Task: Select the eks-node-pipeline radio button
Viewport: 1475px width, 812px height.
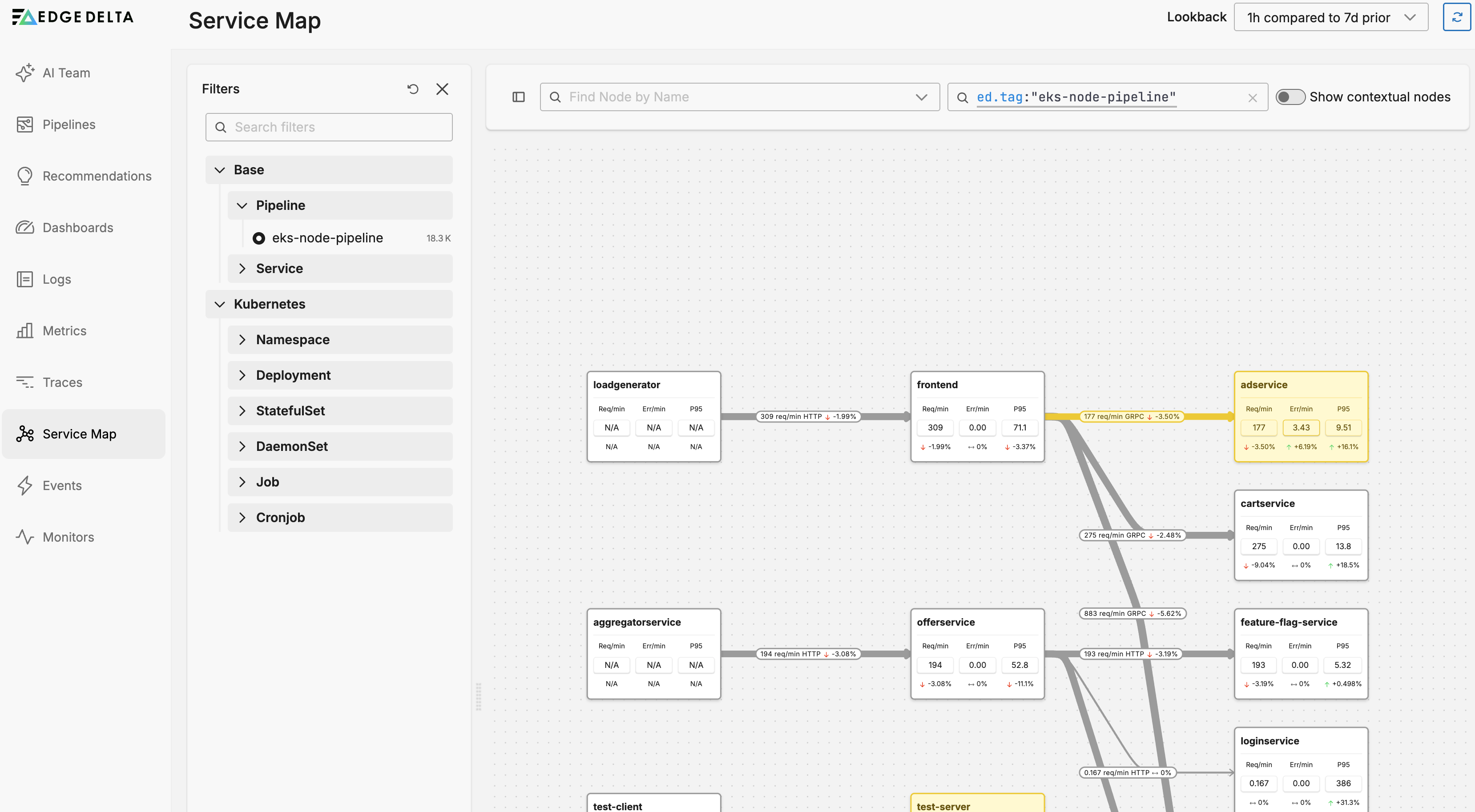Action: tap(259, 238)
